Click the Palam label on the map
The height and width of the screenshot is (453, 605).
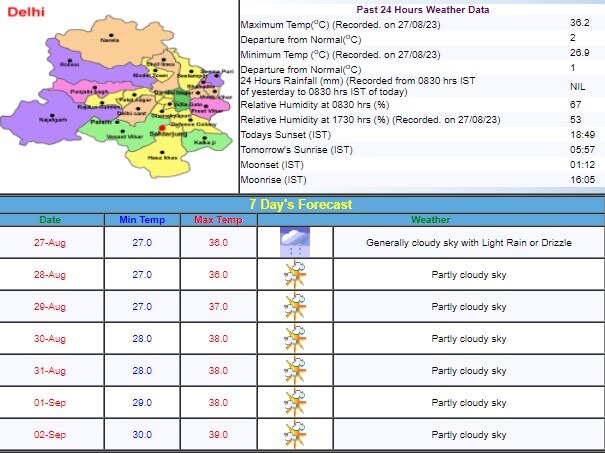click(x=101, y=120)
